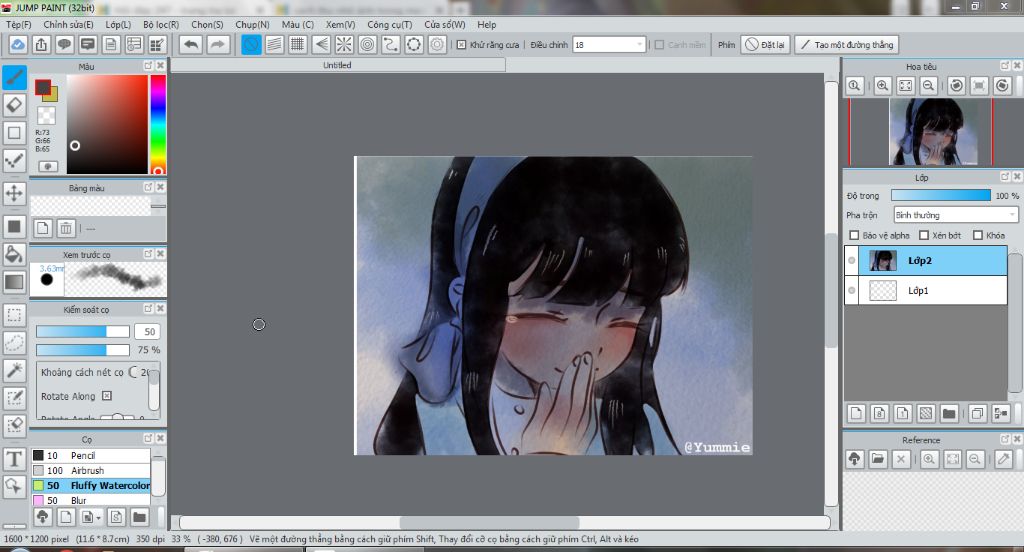The height and width of the screenshot is (552, 1024).
Task: Open the Cửa sổ(W) menu
Action: 445,24
